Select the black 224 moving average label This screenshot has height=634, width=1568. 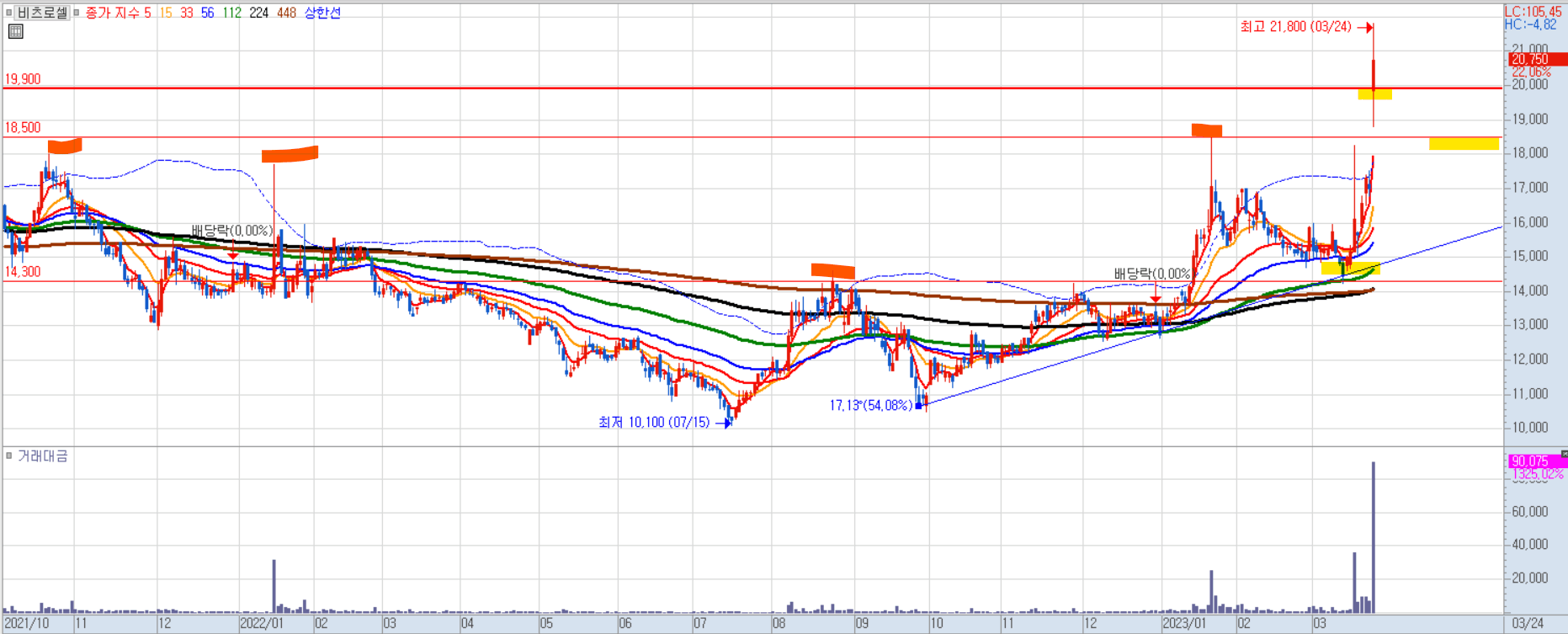point(259,13)
